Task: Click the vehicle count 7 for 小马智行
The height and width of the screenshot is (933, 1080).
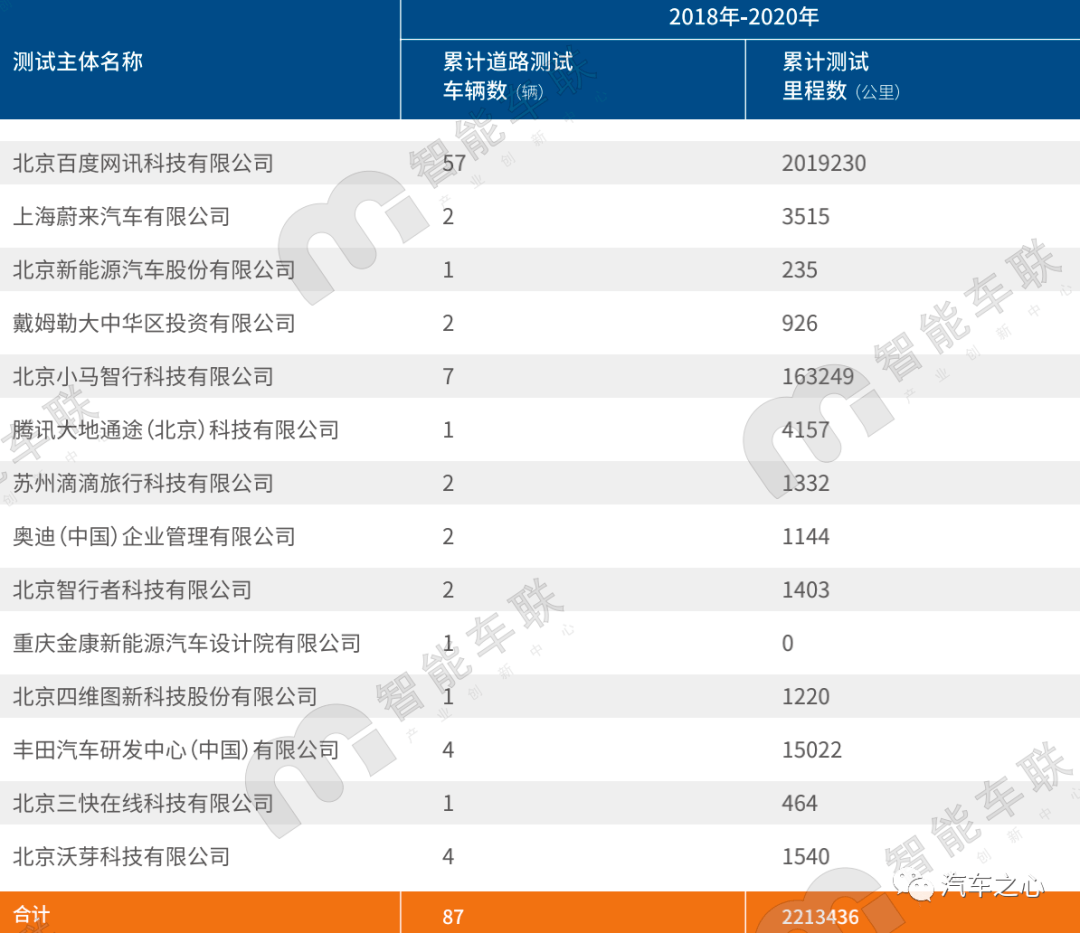Action: 448,377
